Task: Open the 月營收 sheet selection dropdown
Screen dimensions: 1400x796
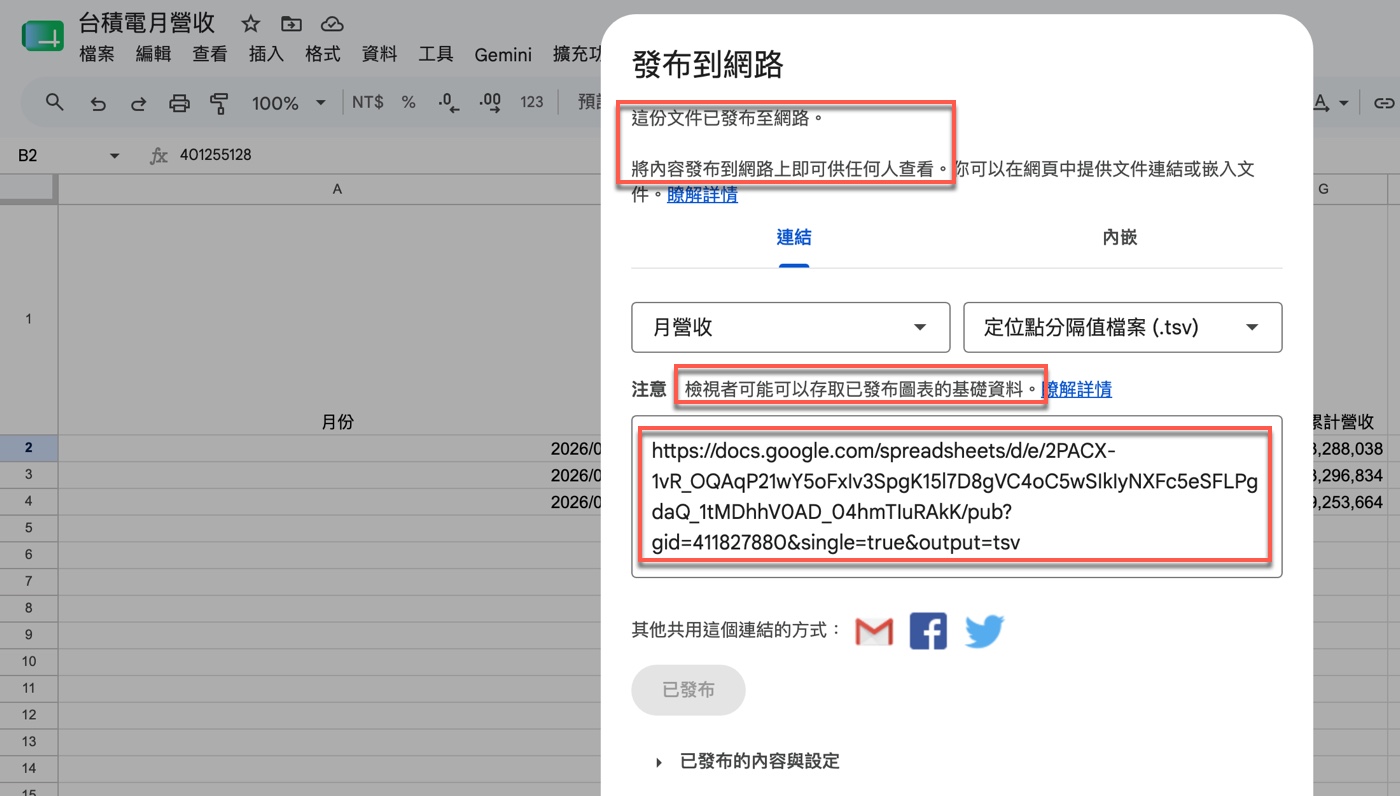Action: (790, 327)
